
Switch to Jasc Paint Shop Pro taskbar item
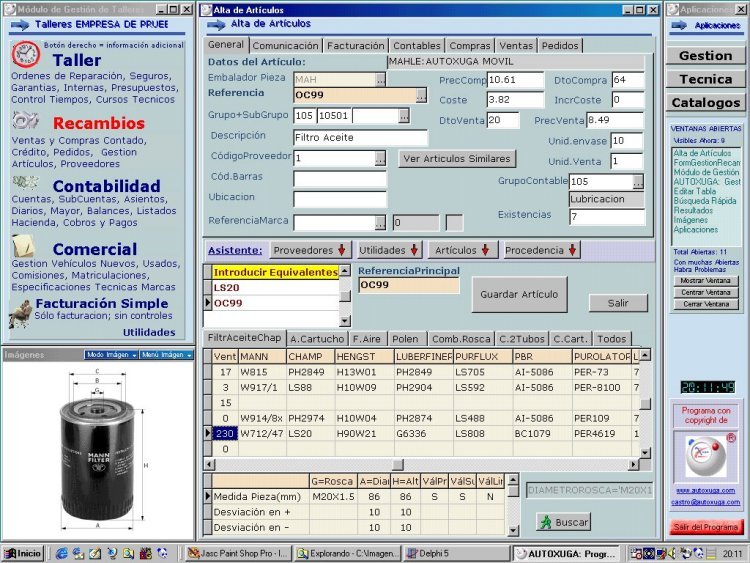[238, 553]
